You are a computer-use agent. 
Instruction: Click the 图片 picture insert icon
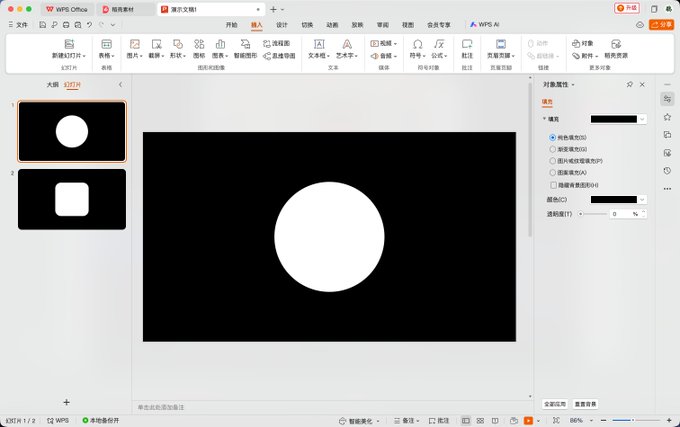pyautogui.click(x=134, y=44)
